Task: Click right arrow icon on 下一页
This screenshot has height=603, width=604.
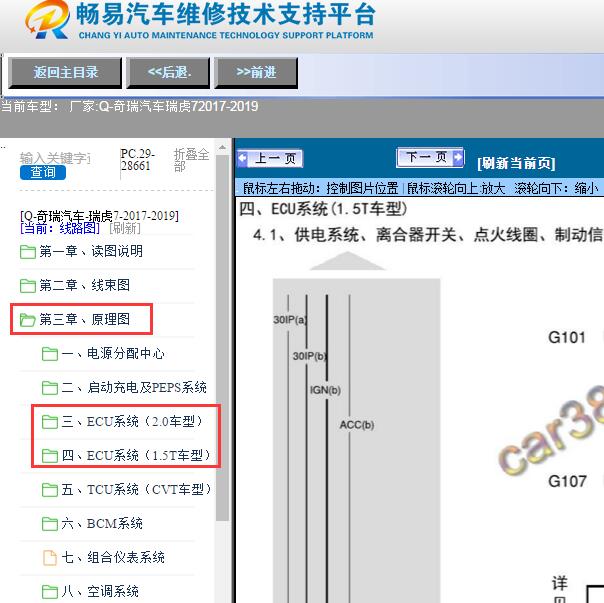Action: (458, 157)
